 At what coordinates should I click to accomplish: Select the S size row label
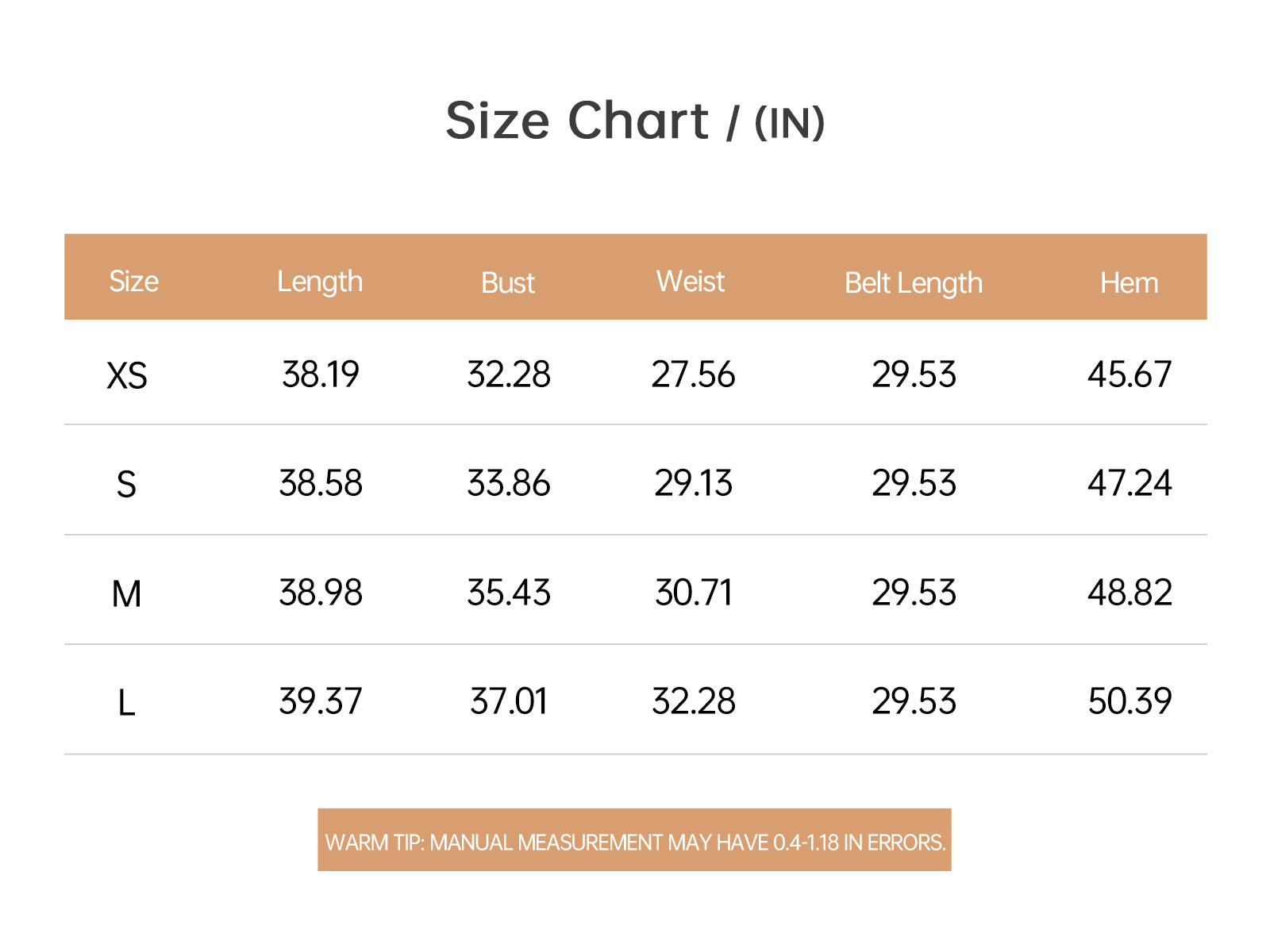click(x=126, y=485)
